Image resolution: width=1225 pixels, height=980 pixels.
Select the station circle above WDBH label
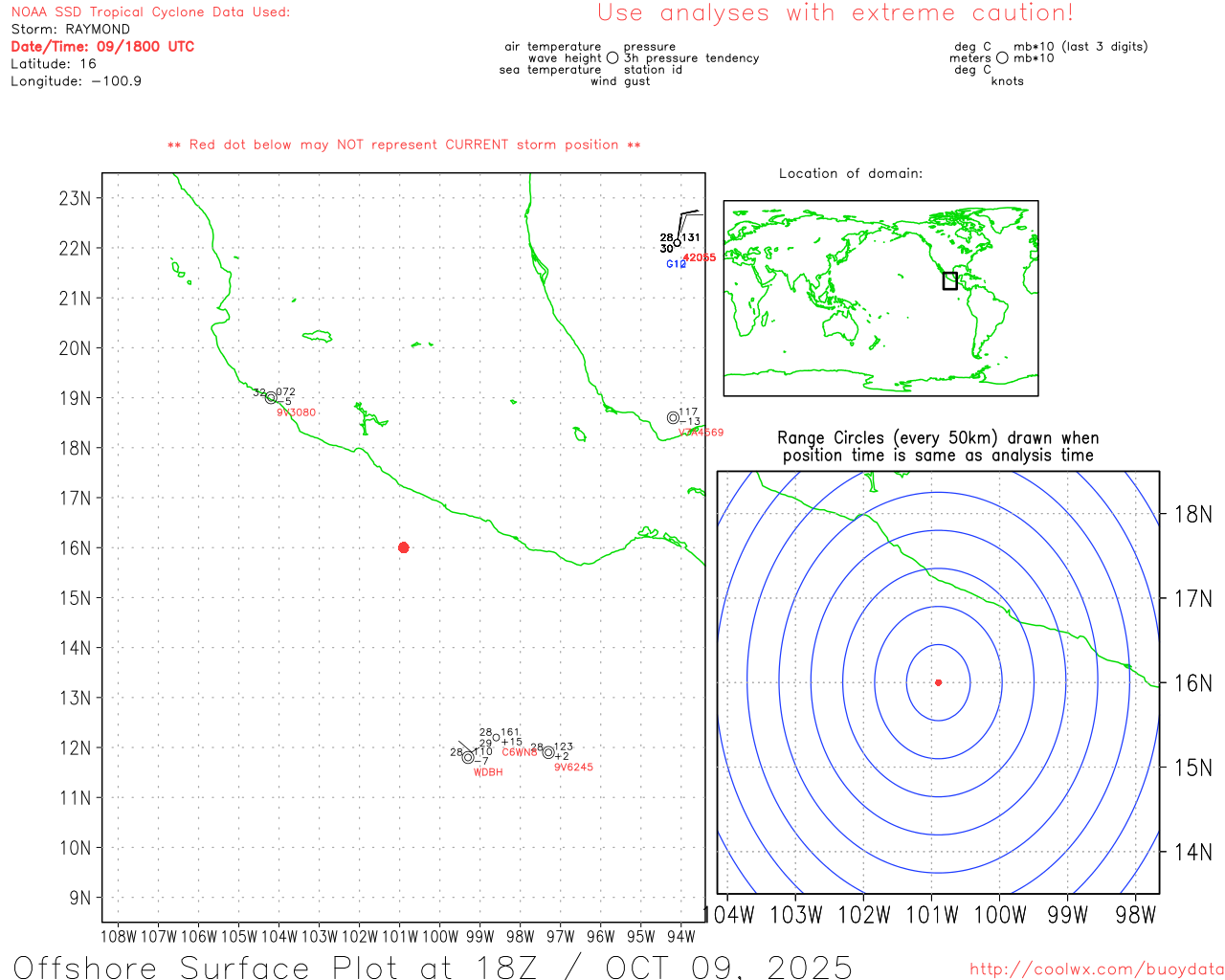click(468, 757)
